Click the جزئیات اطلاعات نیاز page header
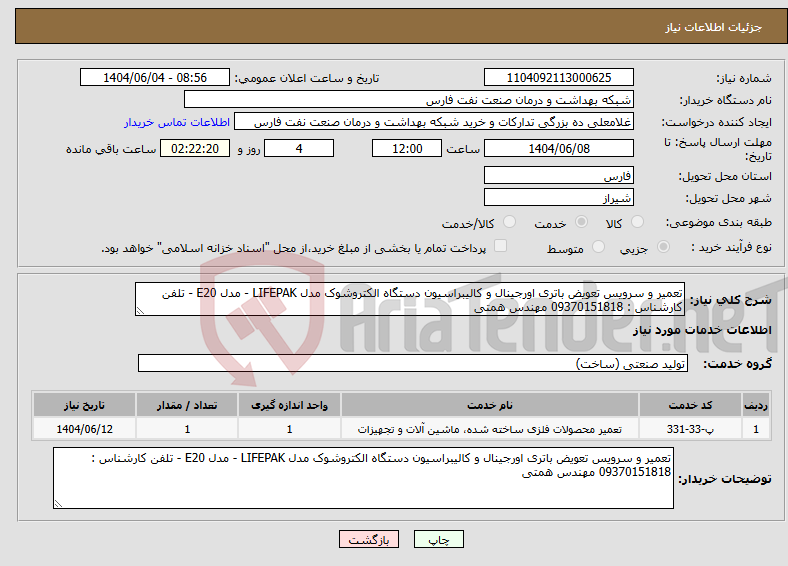This screenshot has width=788, height=566. click(x=714, y=27)
